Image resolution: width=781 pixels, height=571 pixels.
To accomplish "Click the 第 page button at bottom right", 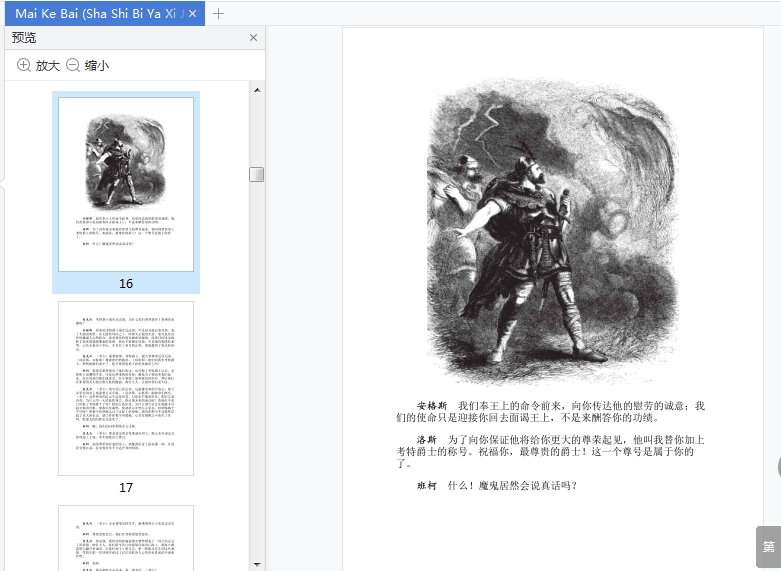I will coord(769,547).
